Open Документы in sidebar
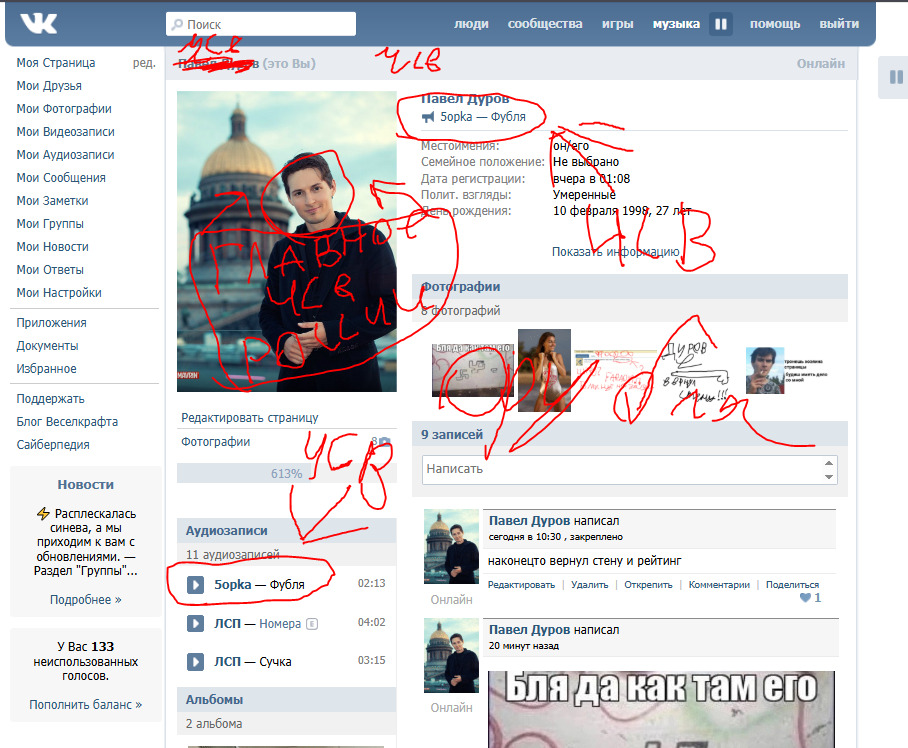 (x=47, y=346)
